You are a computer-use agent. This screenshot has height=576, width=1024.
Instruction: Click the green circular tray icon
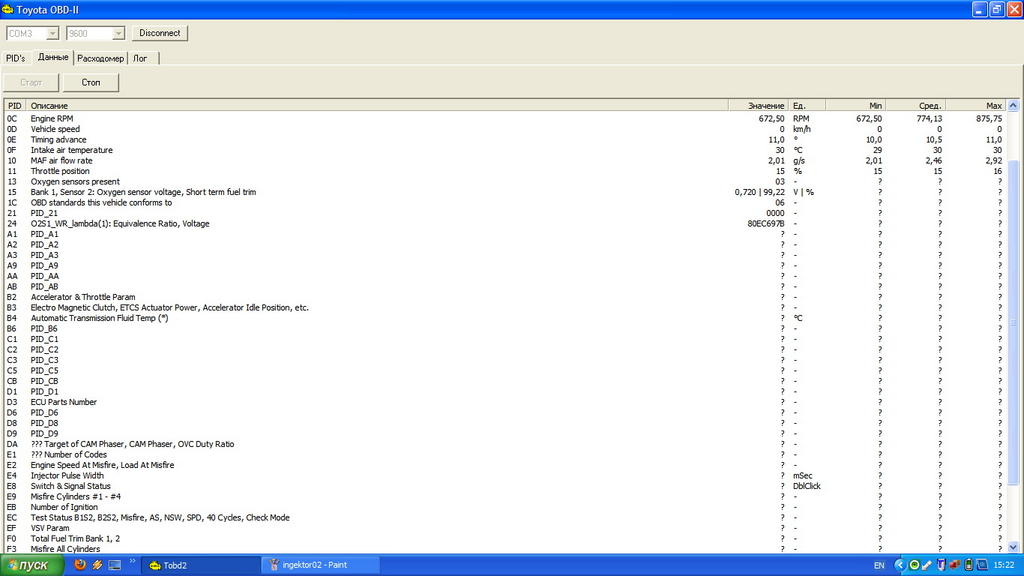[914, 565]
